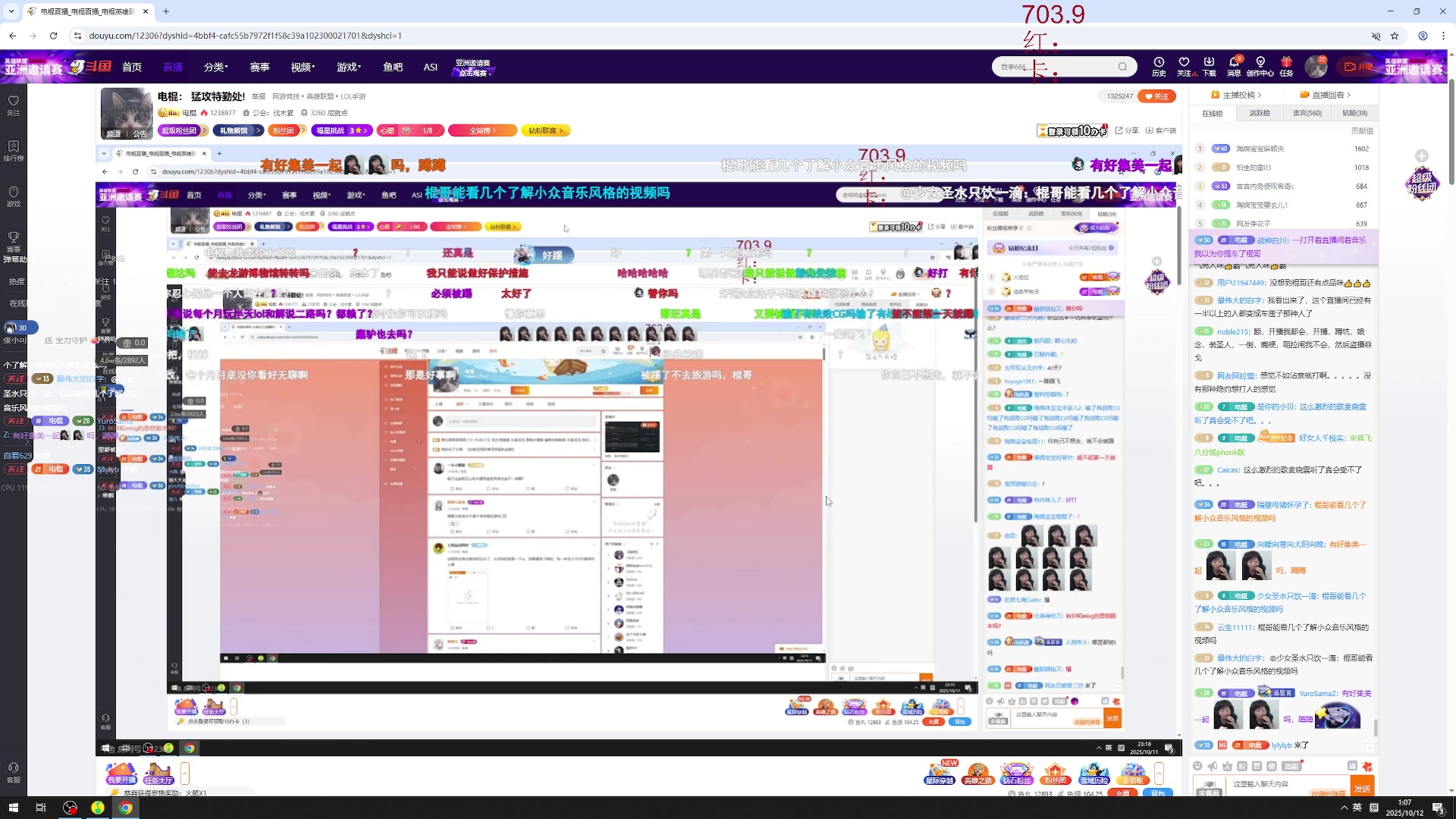1456x819 pixels.
Task: Toggle the 高能 chat mode button
Action: (1291, 766)
